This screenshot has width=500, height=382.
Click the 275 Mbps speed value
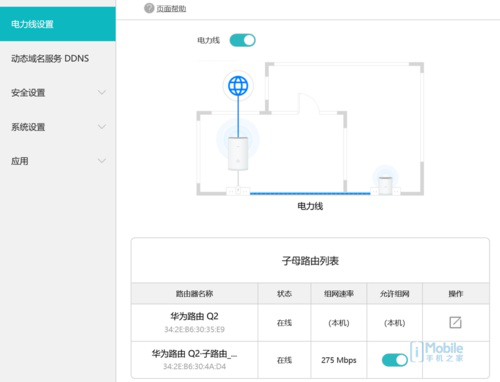pos(339,360)
